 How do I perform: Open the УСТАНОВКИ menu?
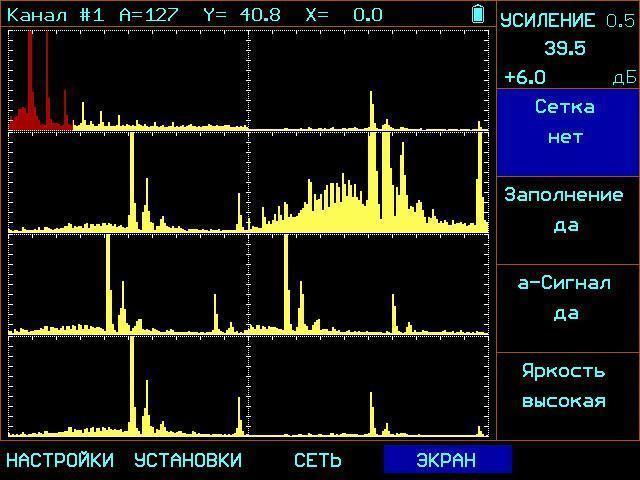(188, 460)
